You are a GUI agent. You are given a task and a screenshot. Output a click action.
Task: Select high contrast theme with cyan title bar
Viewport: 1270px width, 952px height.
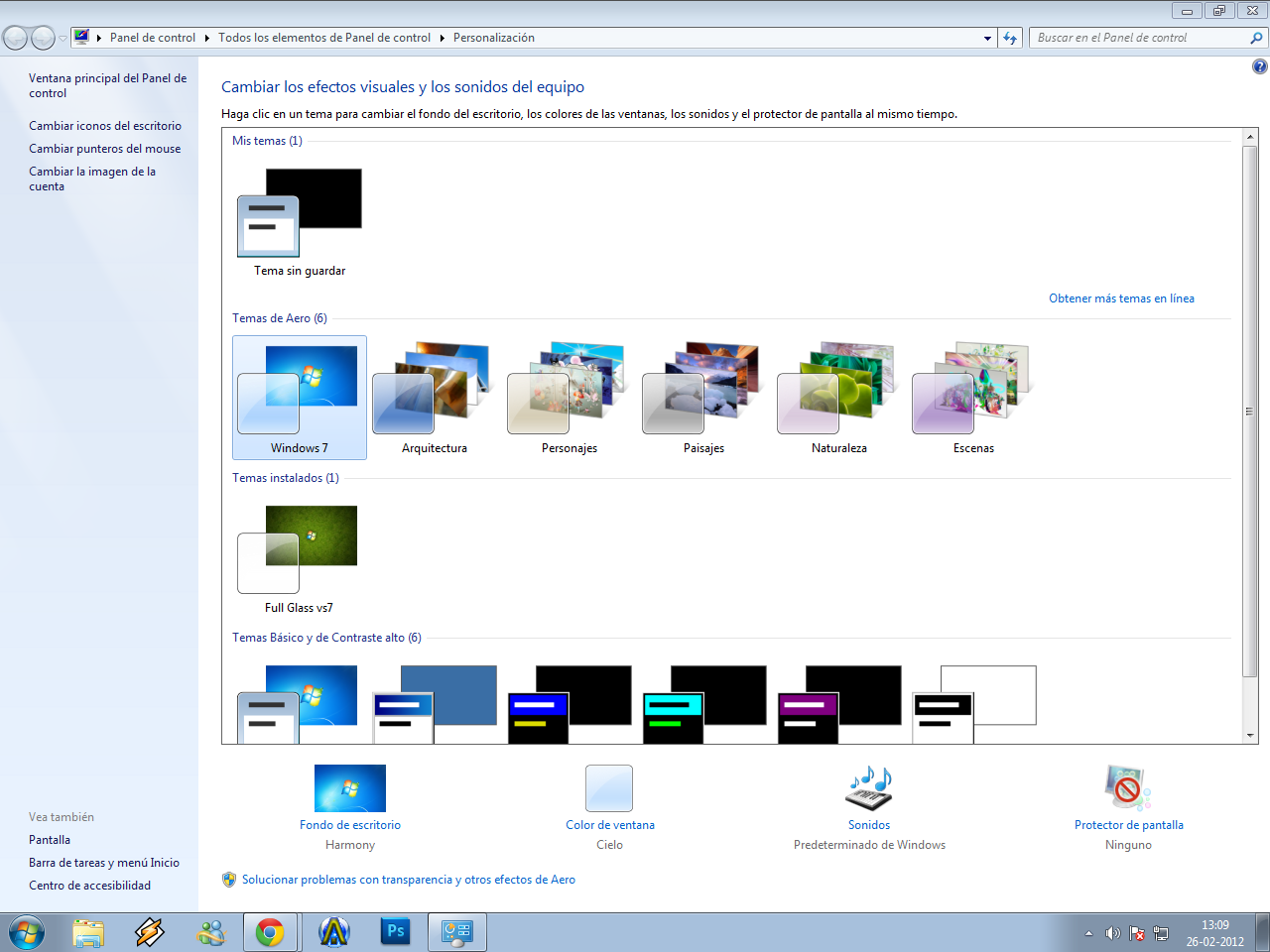pos(704,704)
